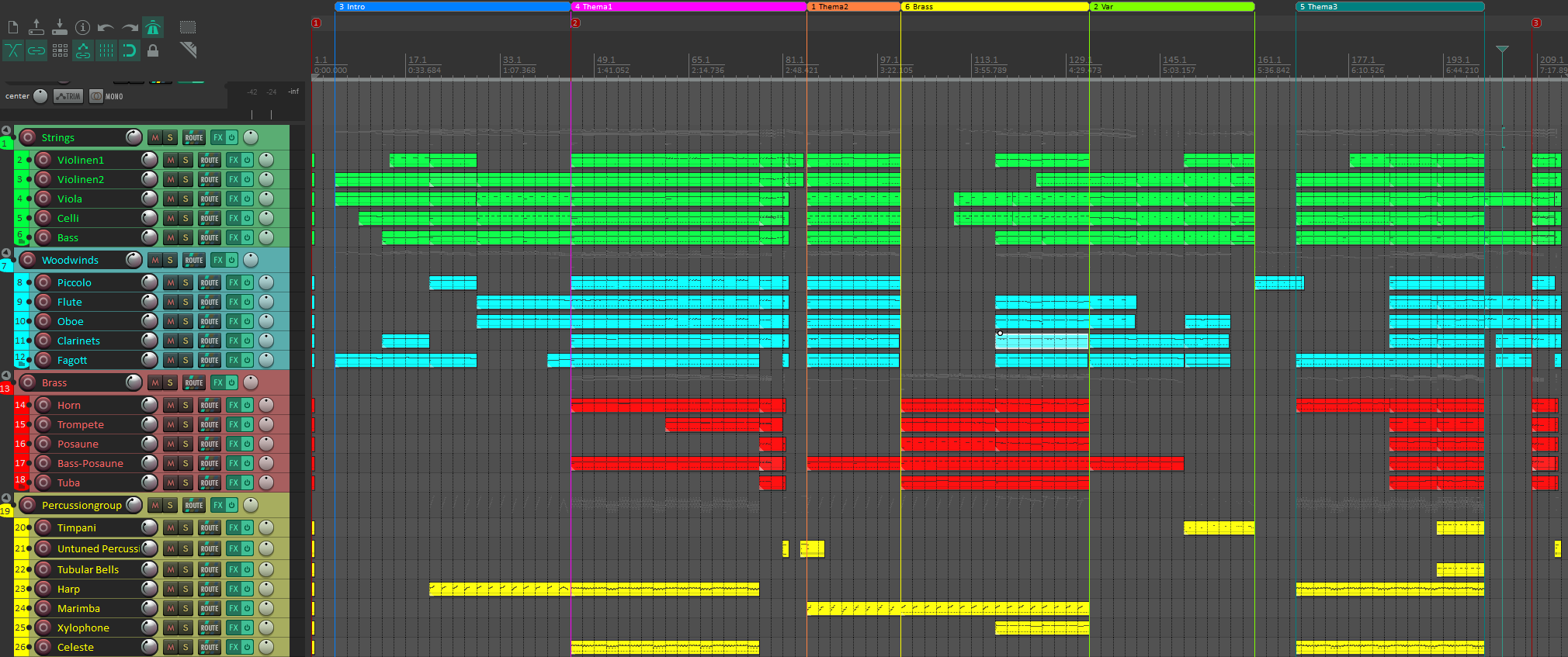The height and width of the screenshot is (657, 1568).
Task: Click the volume knob on Oboe track
Action: 150,321
